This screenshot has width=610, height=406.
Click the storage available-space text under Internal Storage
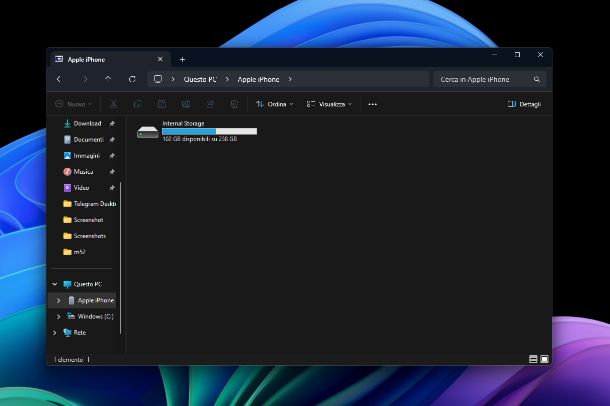200,139
